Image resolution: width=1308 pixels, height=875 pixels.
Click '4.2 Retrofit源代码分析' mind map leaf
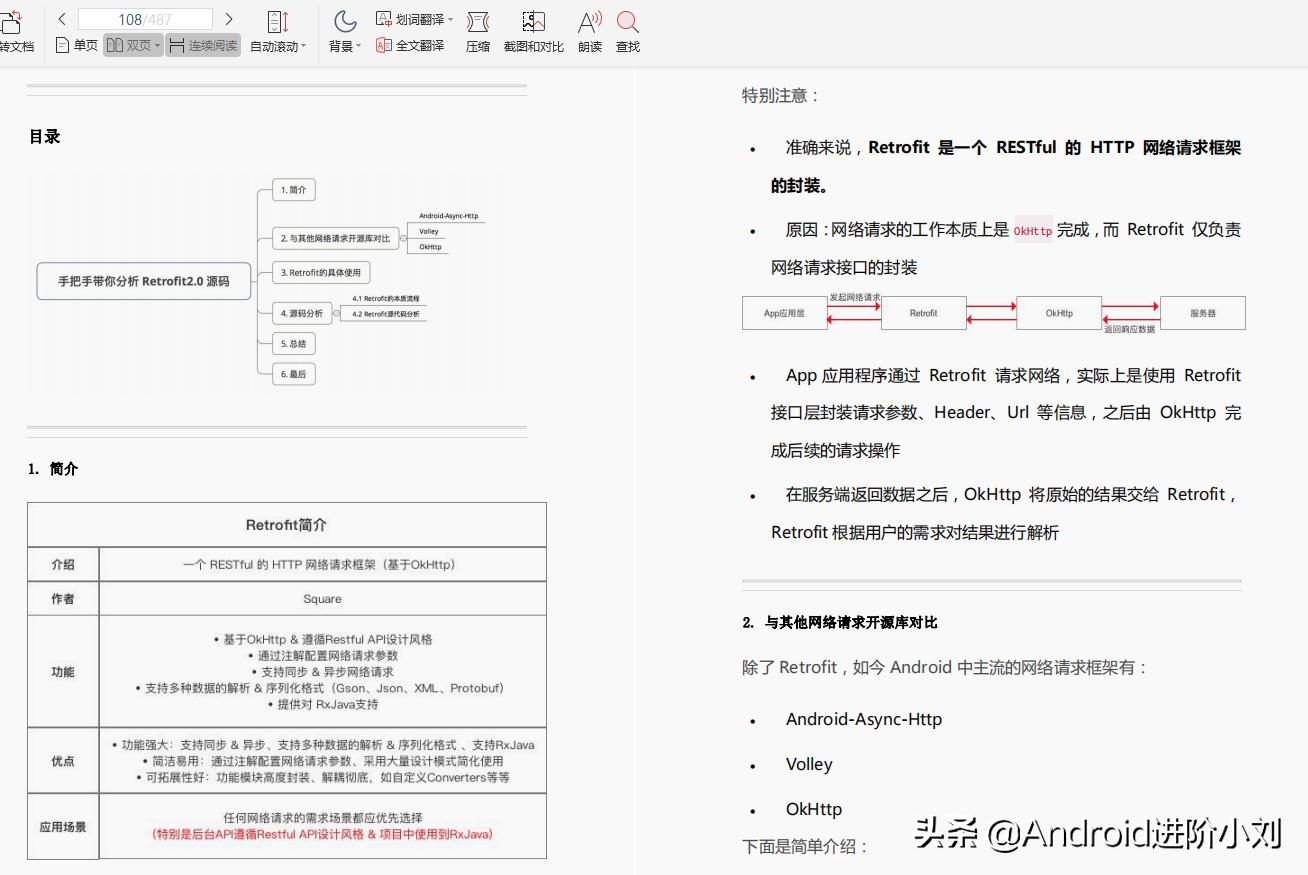pos(386,314)
